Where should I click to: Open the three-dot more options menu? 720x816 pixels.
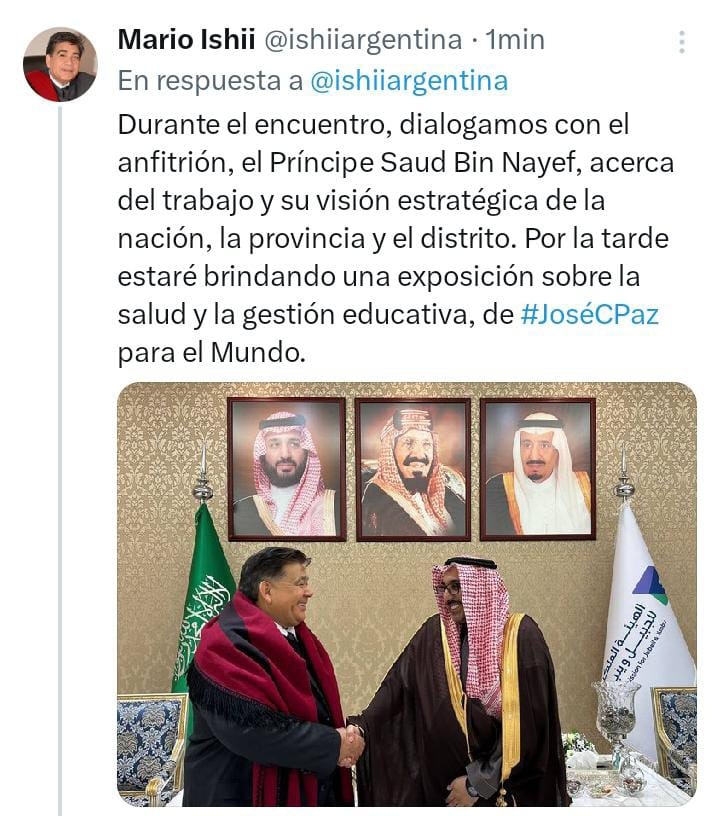(x=682, y=42)
